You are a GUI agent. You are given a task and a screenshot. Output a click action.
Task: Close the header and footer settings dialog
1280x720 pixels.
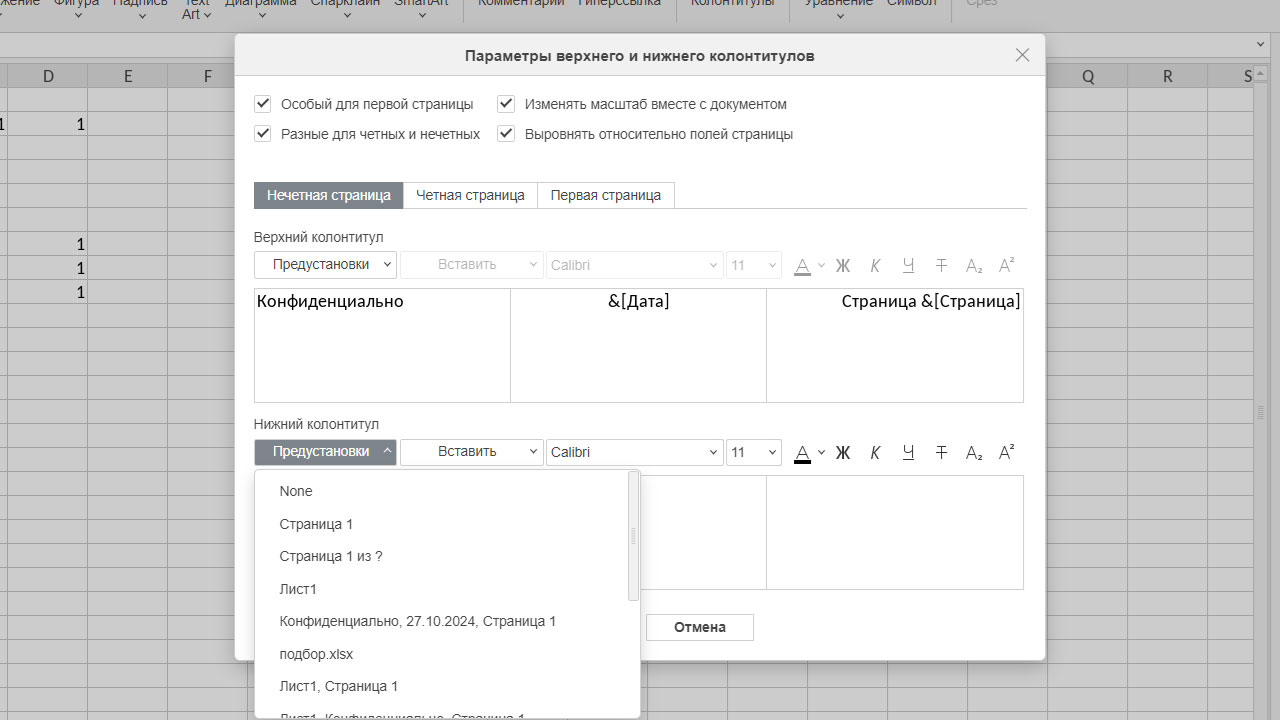(1022, 56)
